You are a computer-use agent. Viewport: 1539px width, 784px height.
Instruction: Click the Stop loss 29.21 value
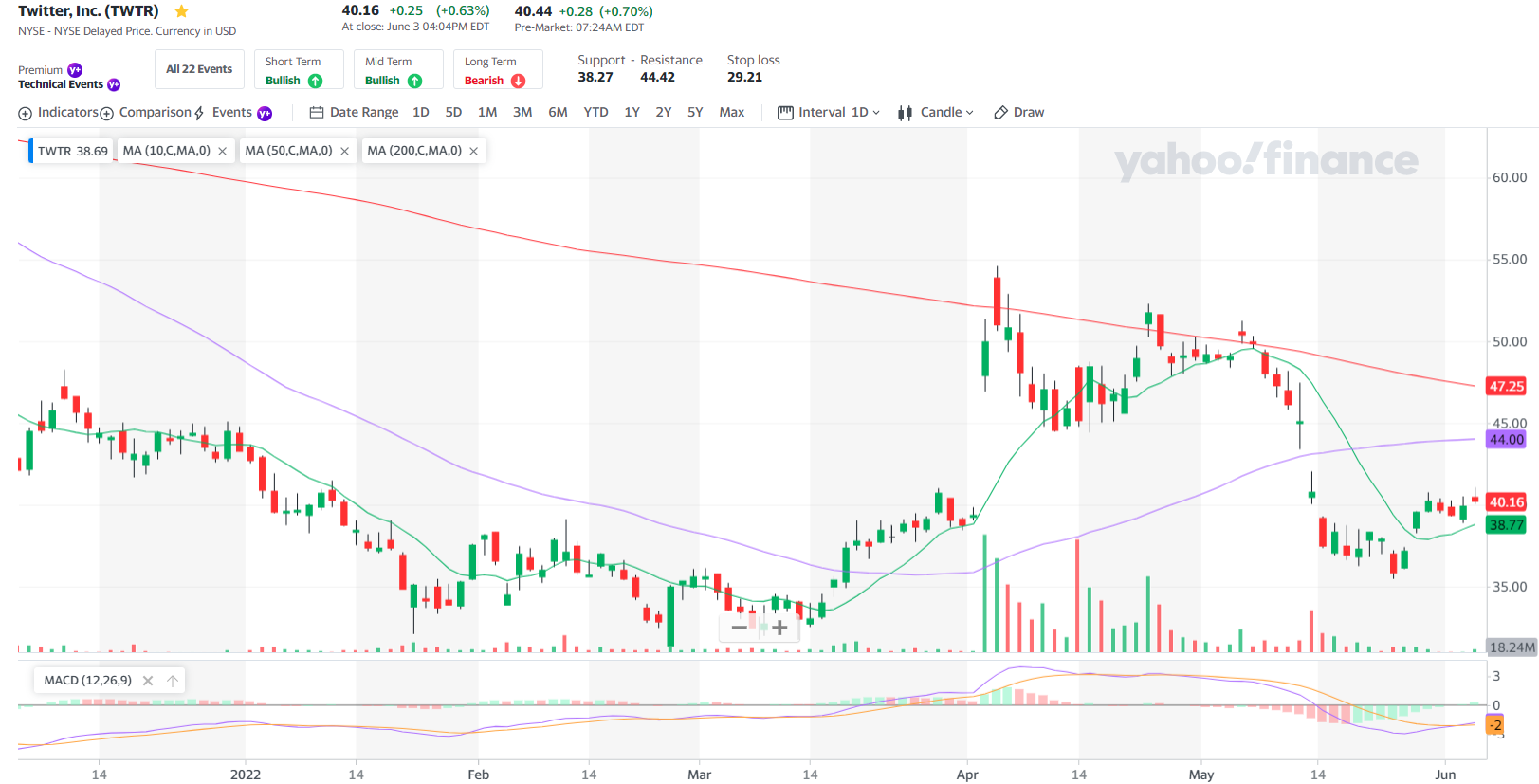pyautogui.click(x=744, y=77)
